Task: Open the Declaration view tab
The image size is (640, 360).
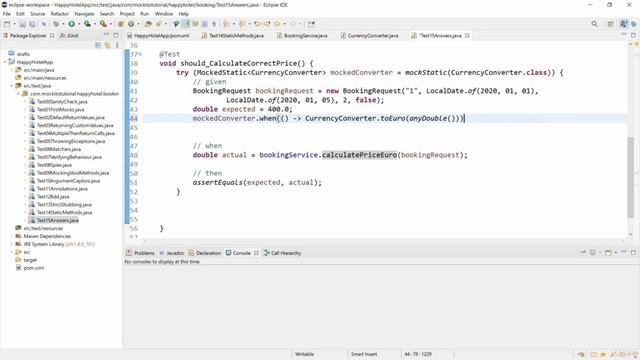Action: click(204, 253)
